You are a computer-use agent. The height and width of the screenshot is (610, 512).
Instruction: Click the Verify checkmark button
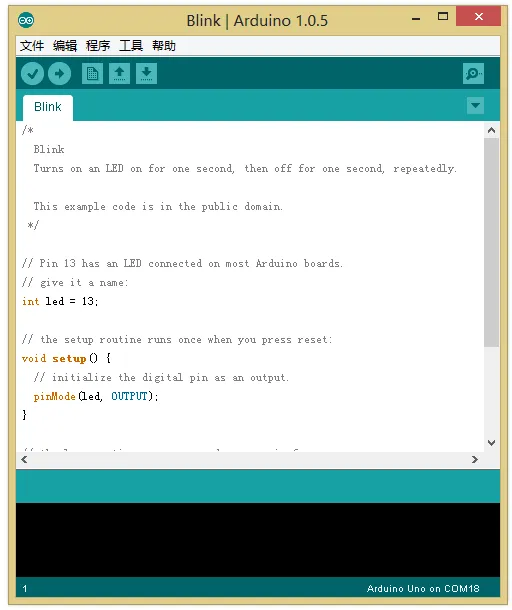[x=32, y=74]
